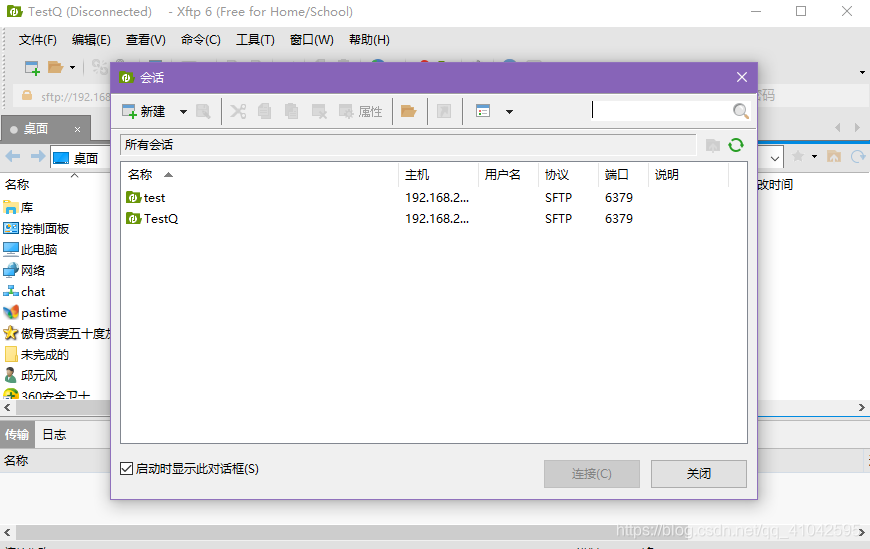Click the paste icon in 会话 toolbar
The width and height of the screenshot is (870, 549).
point(291,112)
